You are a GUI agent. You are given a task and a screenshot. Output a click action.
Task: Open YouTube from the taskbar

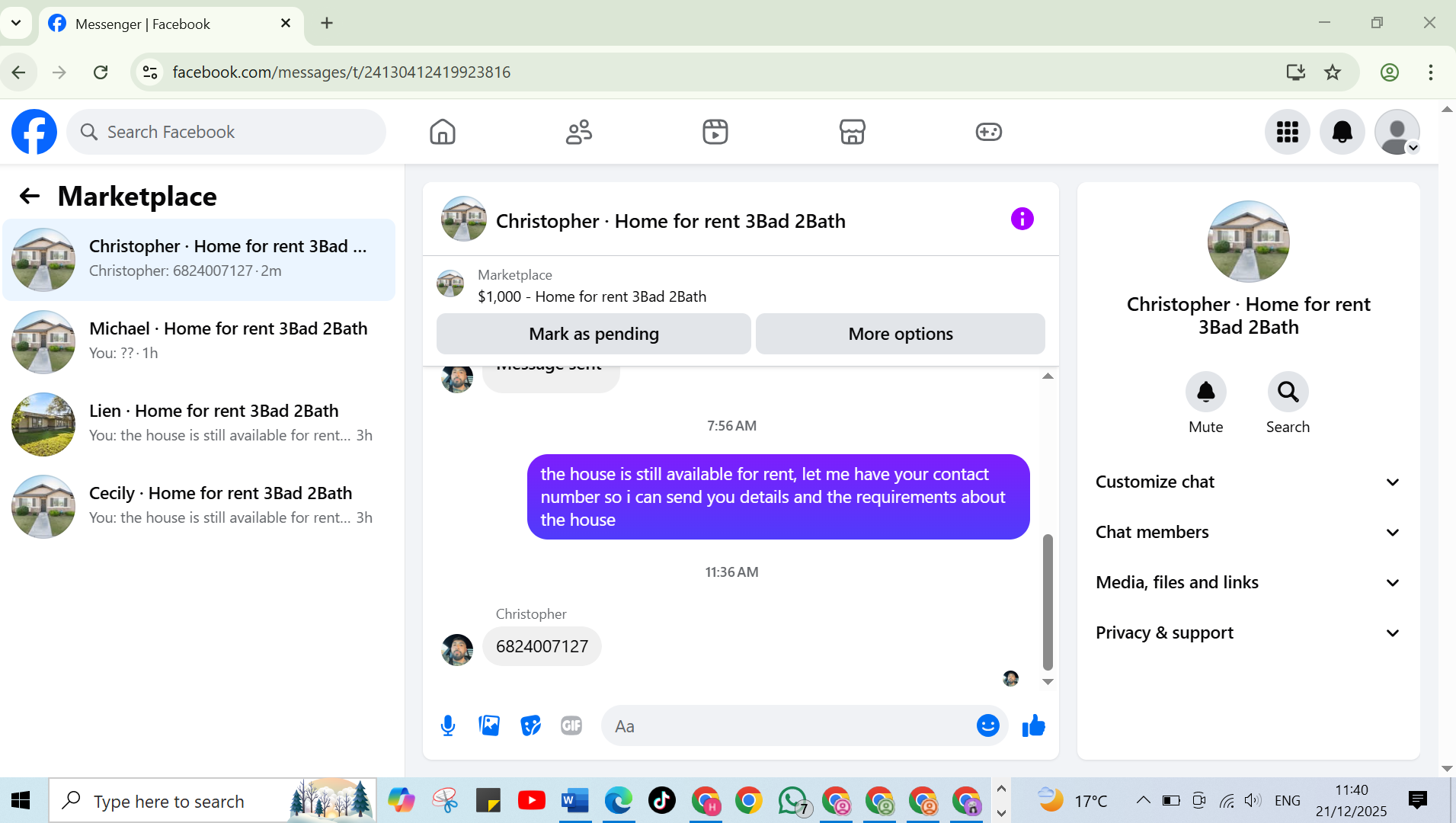[532, 800]
